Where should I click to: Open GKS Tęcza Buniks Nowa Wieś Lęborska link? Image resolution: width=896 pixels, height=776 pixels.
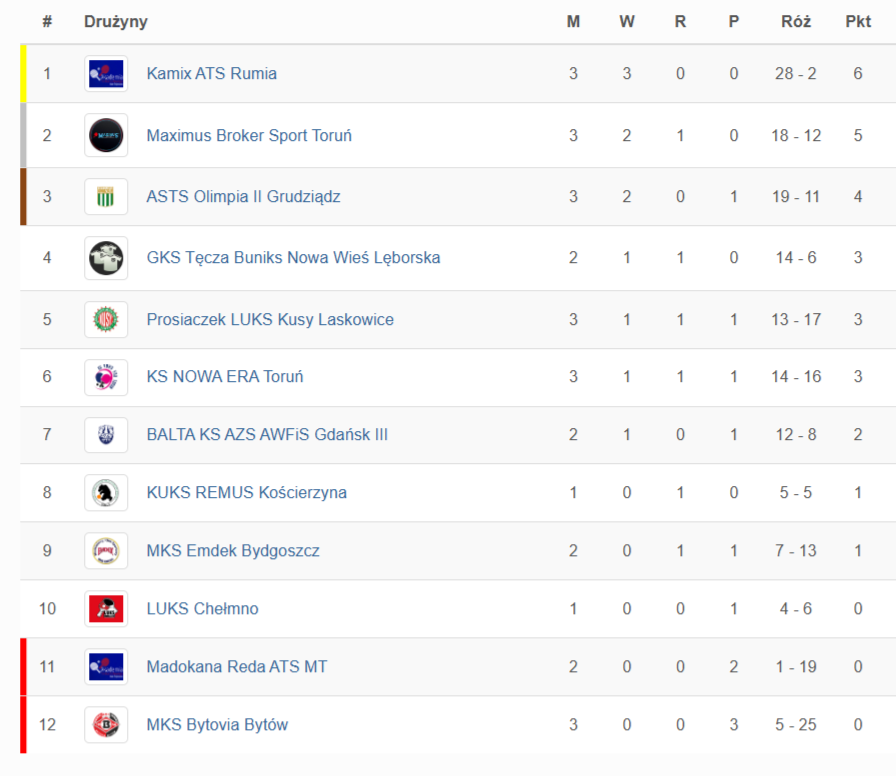(x=293, y=258)
